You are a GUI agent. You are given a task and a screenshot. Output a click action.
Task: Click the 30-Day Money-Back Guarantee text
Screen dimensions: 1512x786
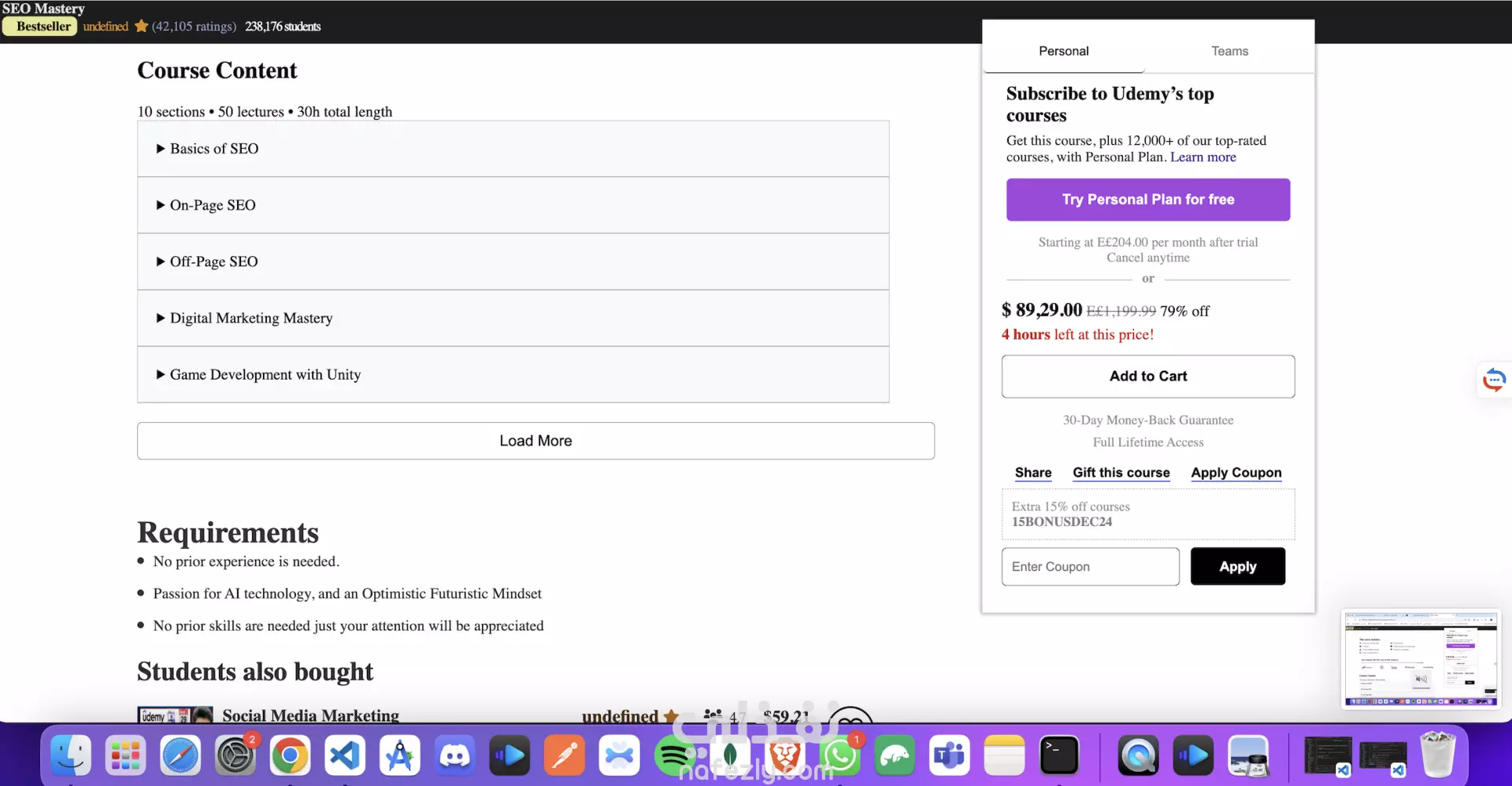(x=1148, y=420)
